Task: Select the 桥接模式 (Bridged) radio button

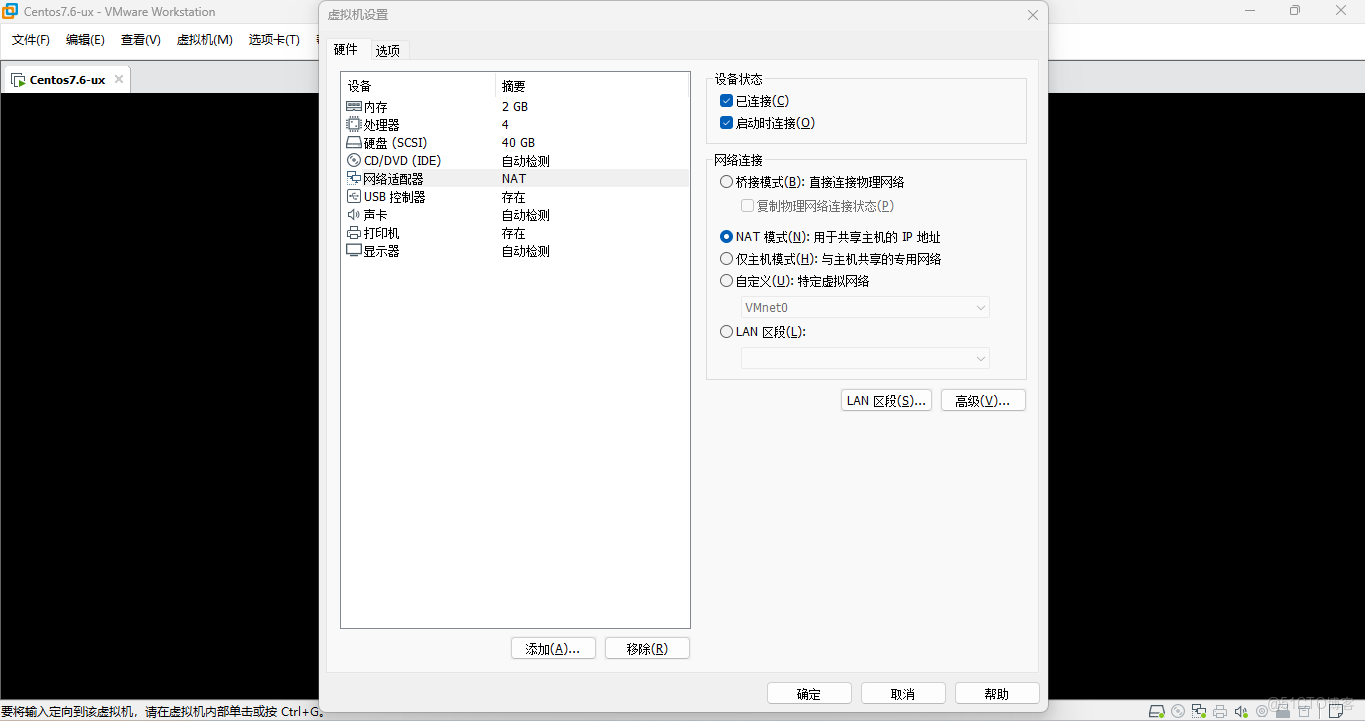Action: point(726,182)
